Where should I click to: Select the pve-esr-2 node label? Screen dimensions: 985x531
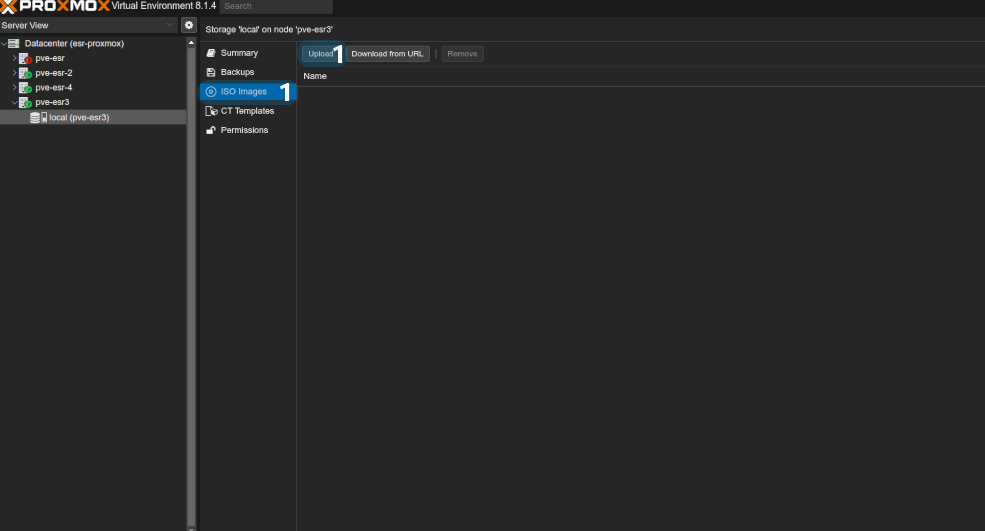[x=54, y=73]
